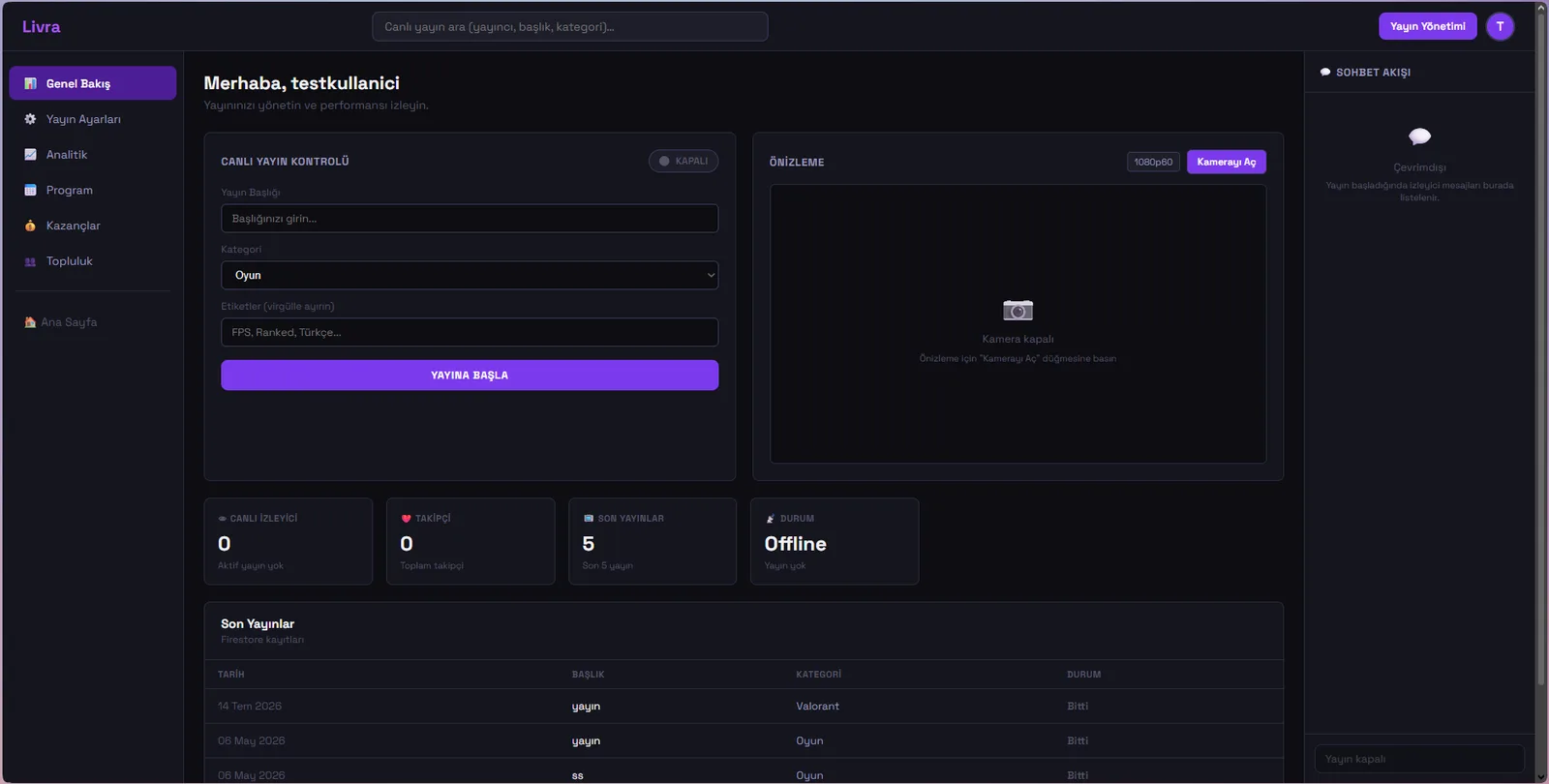Click Kamerayı Aç button
Viewport: 1549px width, 784px height.
(1226, 162)
